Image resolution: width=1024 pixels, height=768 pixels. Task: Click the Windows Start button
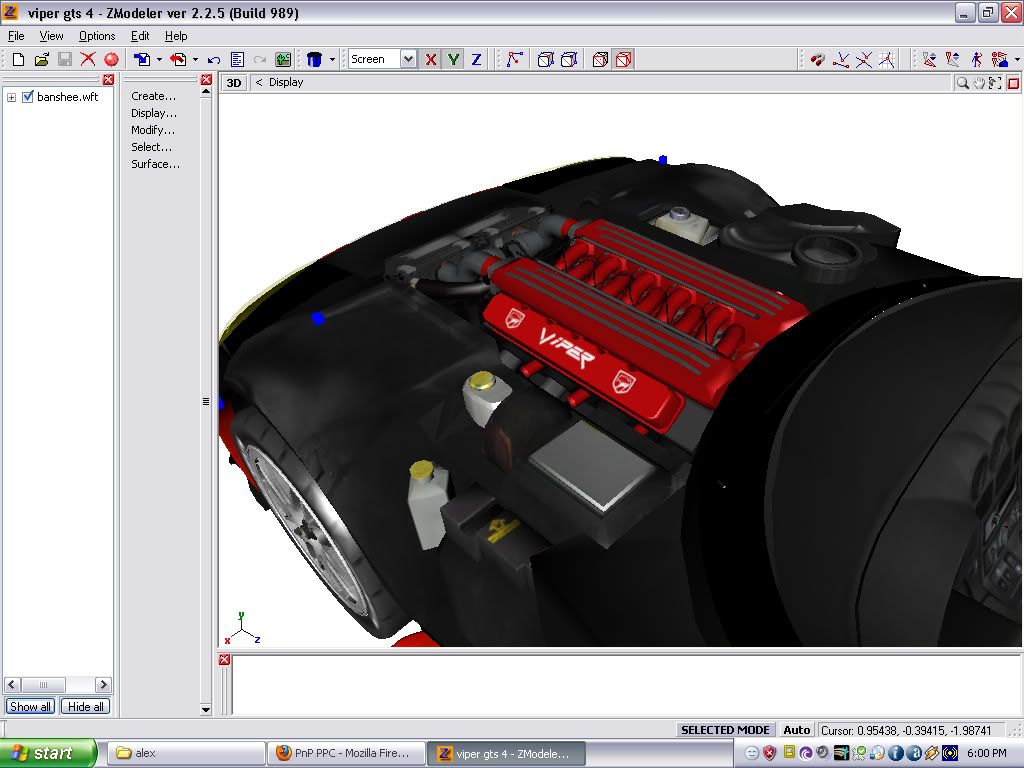47,753
